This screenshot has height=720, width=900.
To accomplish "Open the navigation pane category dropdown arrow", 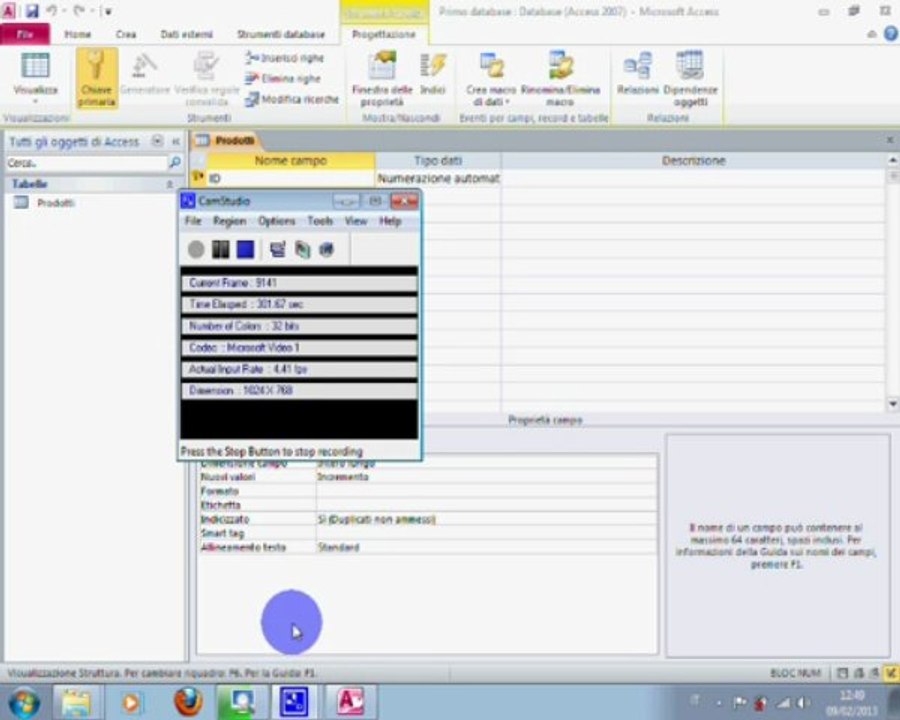I will (157, 141).
